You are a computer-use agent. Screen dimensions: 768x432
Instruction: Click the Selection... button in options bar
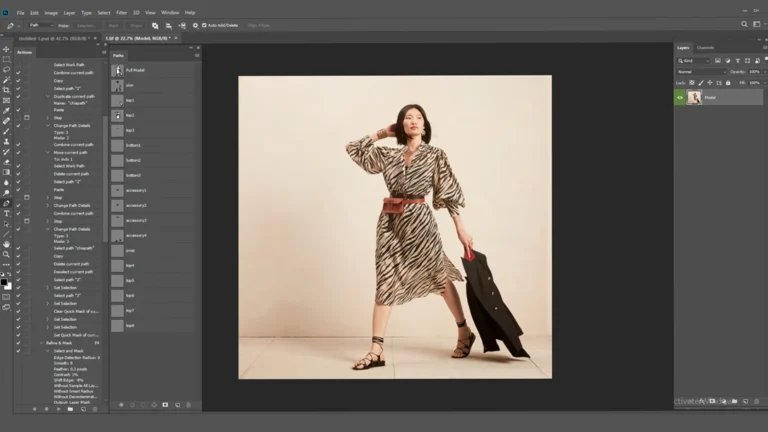tap(86, 25)
